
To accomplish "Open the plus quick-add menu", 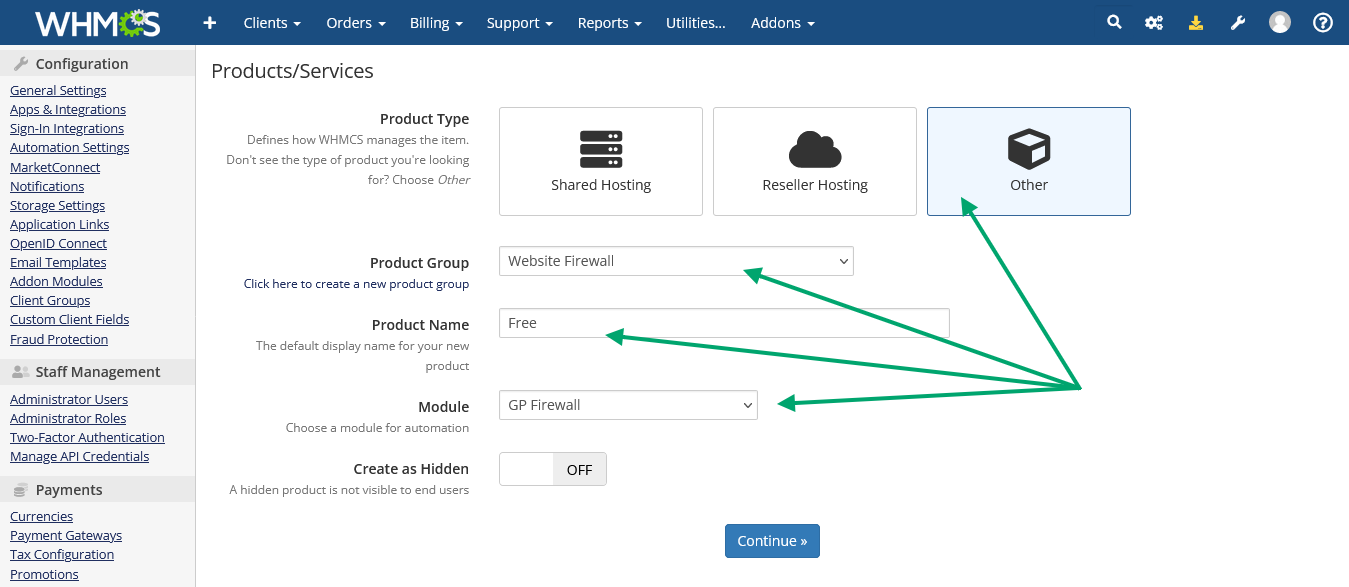I will 209,23.
